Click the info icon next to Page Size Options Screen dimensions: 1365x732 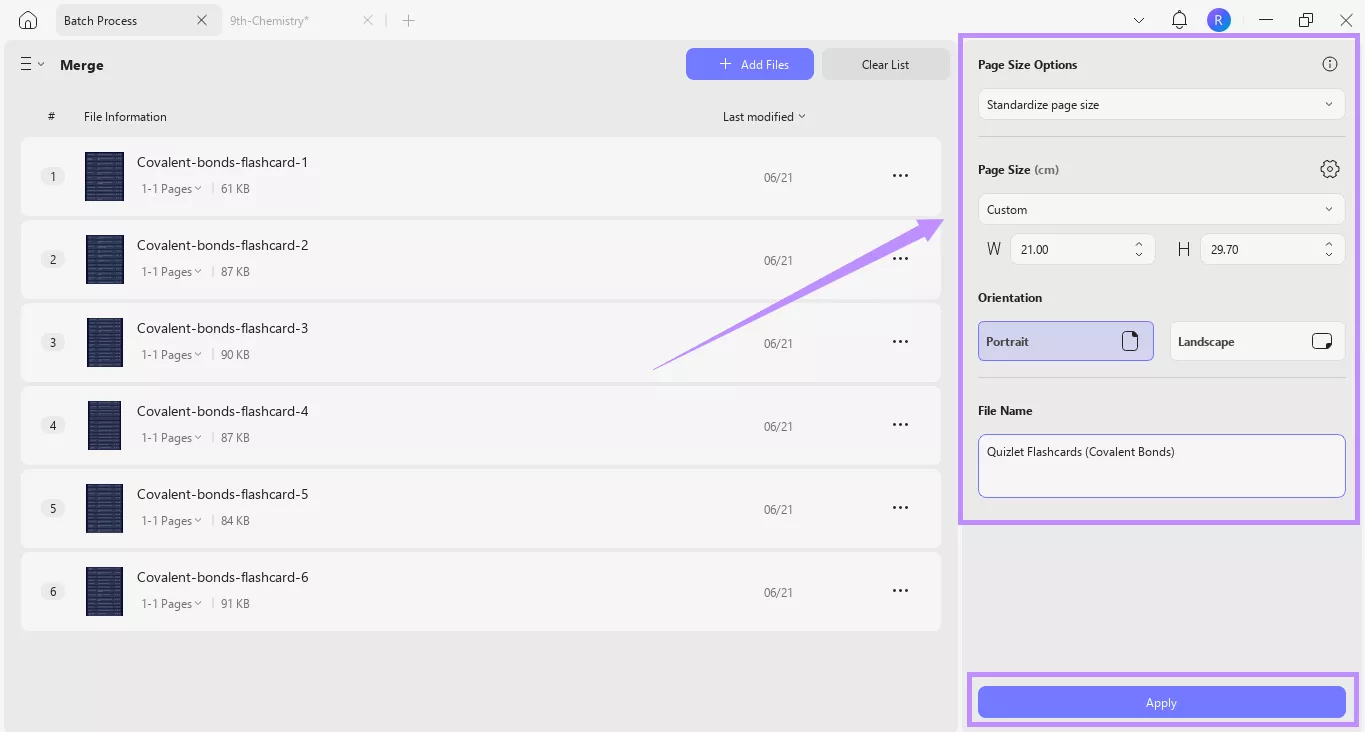(x=1329, y=63)
